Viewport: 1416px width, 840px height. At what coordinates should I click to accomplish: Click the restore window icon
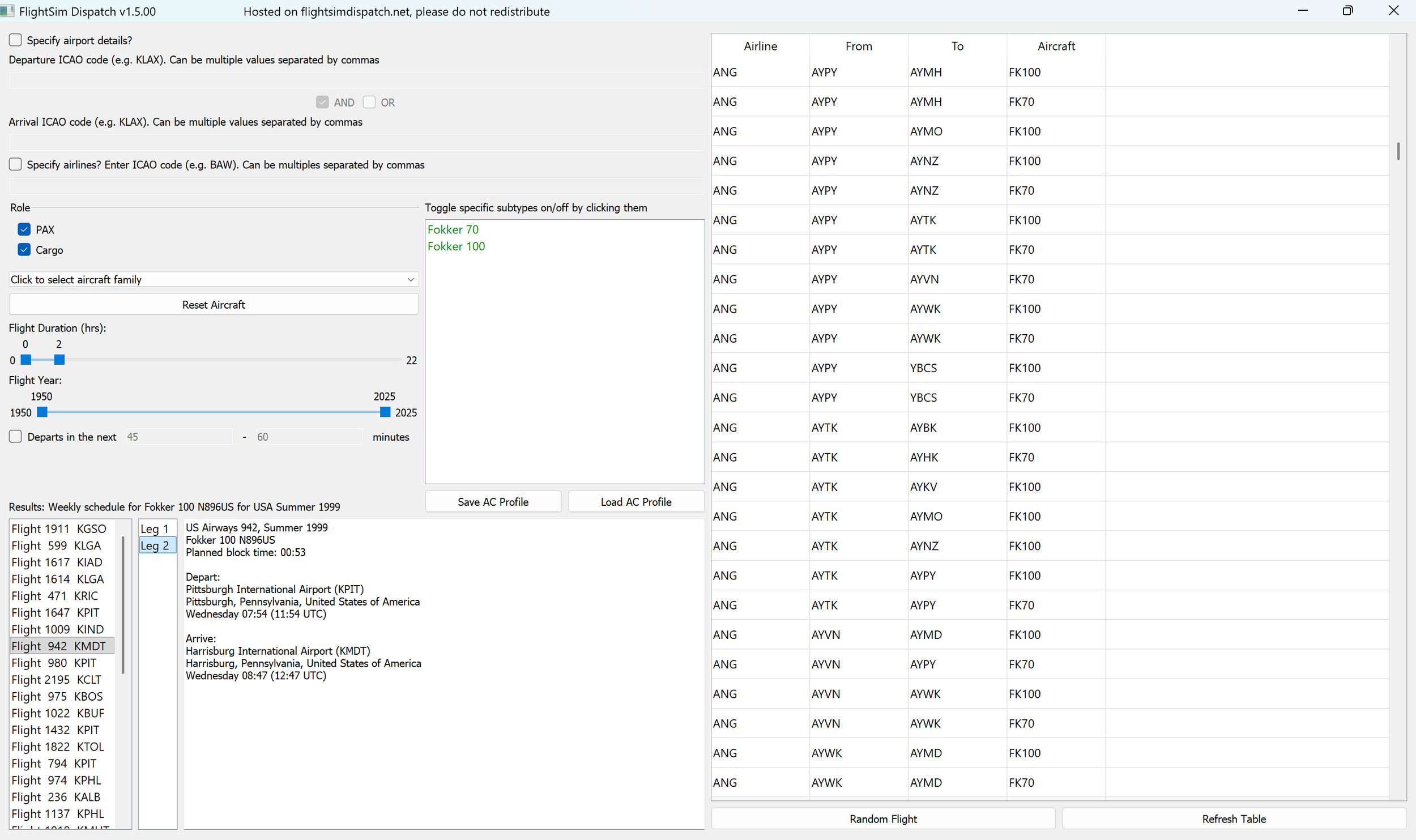pyautogui.click(x=1347, y=11)
